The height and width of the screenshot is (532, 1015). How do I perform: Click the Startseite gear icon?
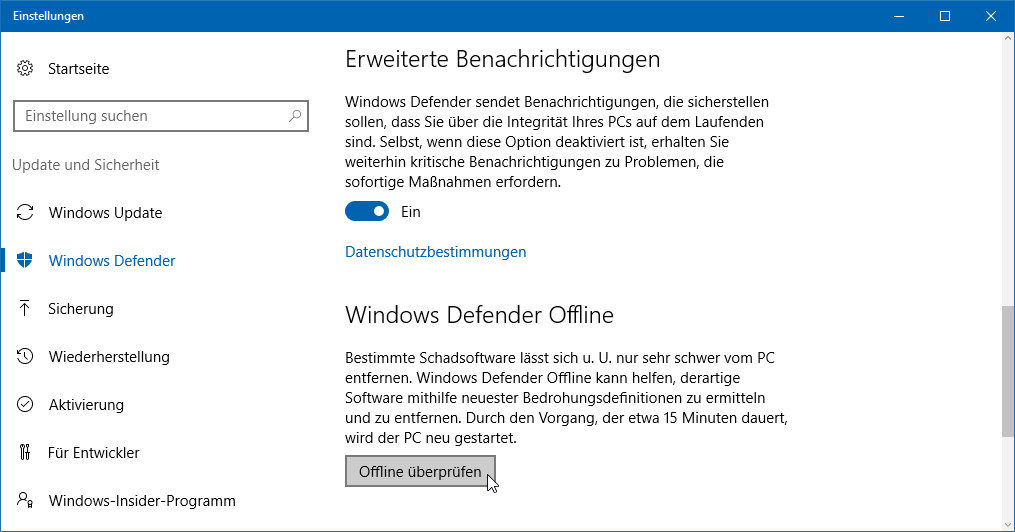[25, 69]
